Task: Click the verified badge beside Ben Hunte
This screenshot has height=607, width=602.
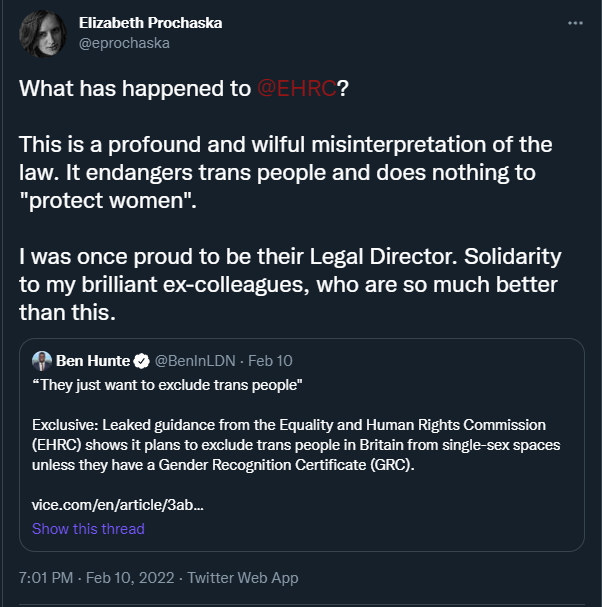Action: [141, 361]
